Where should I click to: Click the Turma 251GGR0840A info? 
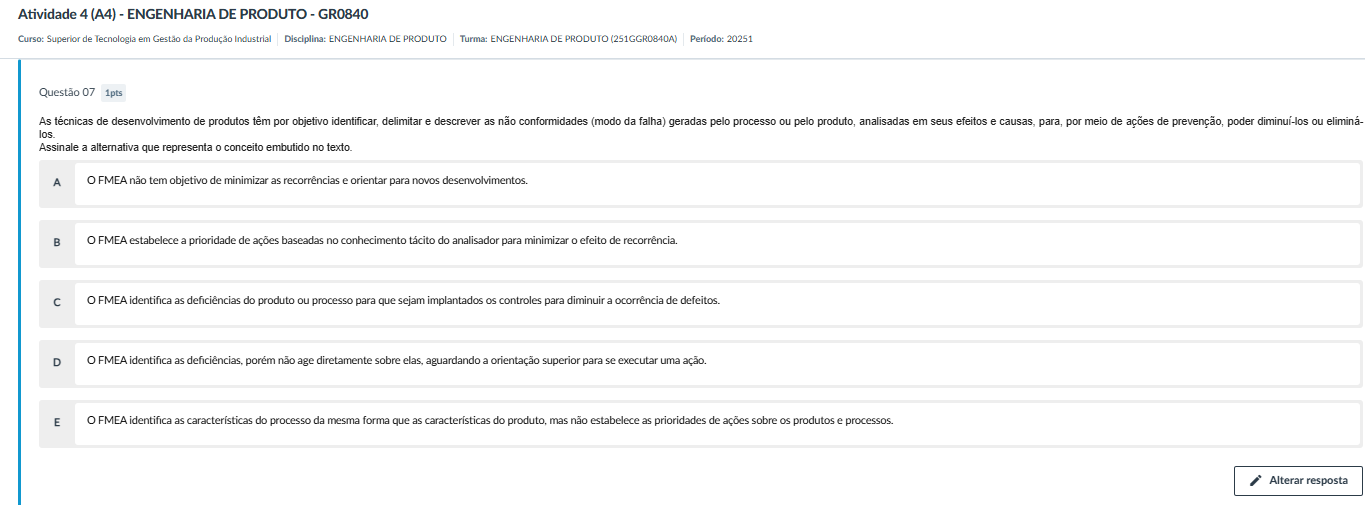[568, 39]
